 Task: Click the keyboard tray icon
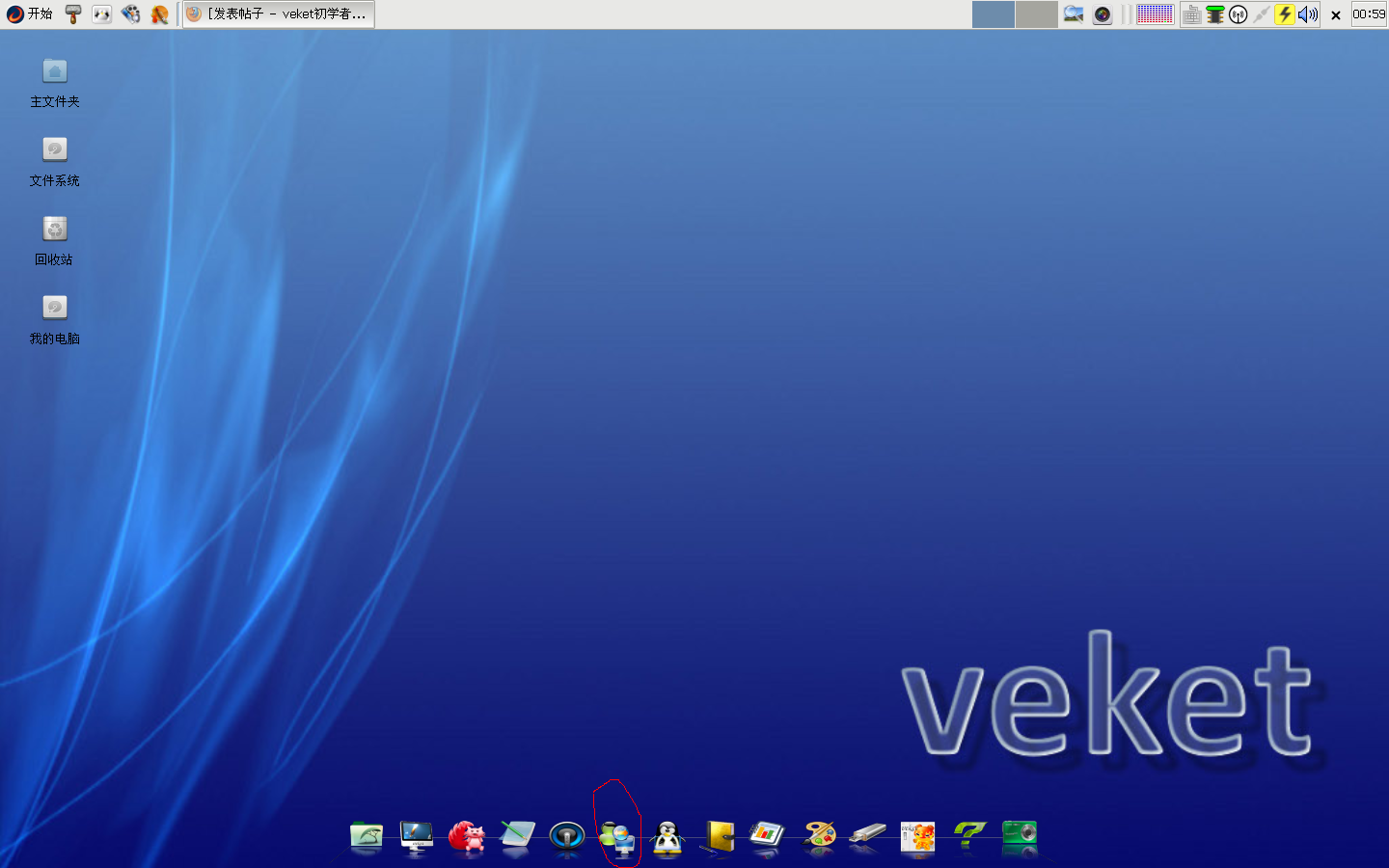click(x=1192, y=14)
